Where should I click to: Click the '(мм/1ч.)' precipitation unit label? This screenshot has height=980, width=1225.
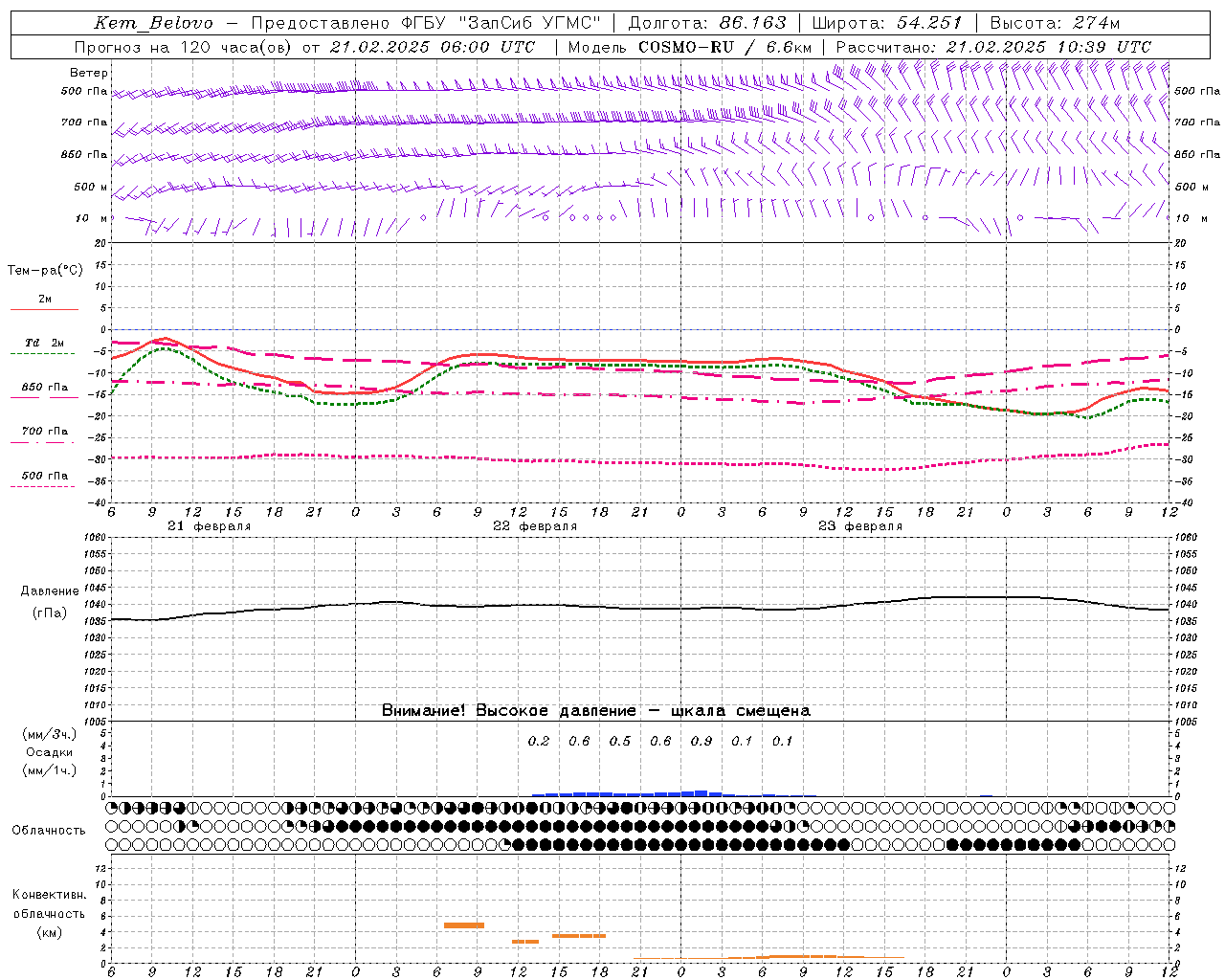point(50,771)
